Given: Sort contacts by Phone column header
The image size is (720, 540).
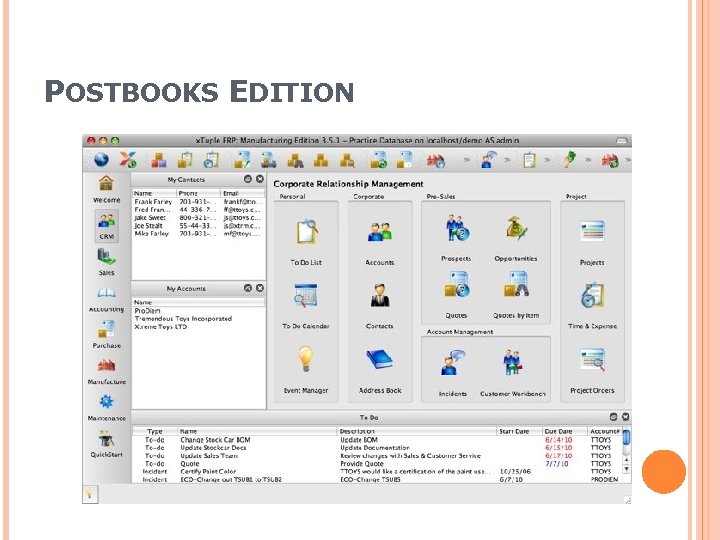Looking at the screenshot, I should point(198,193).
